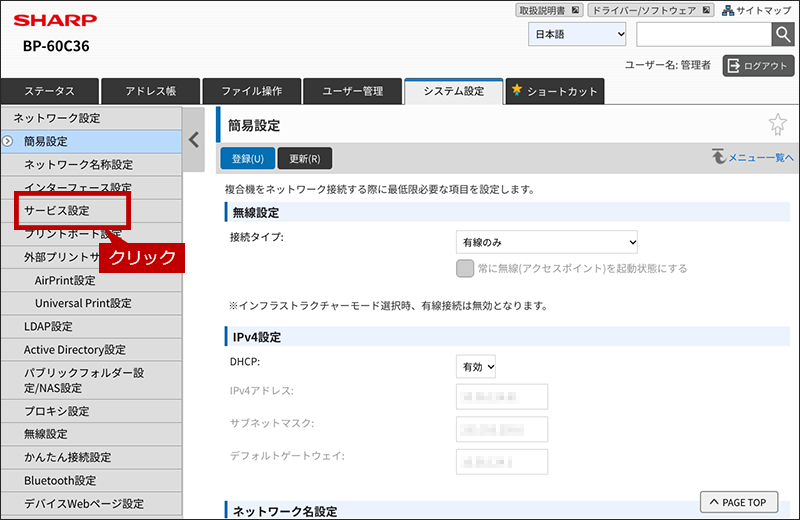
Task: Click the PAGE TOP button
Action: [x=739, y=502]
